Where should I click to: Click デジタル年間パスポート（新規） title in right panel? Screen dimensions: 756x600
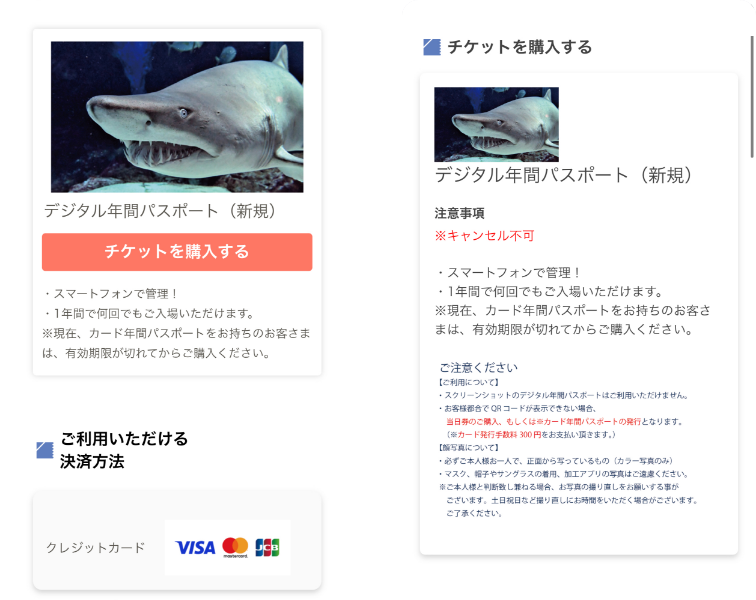(564, 175)
